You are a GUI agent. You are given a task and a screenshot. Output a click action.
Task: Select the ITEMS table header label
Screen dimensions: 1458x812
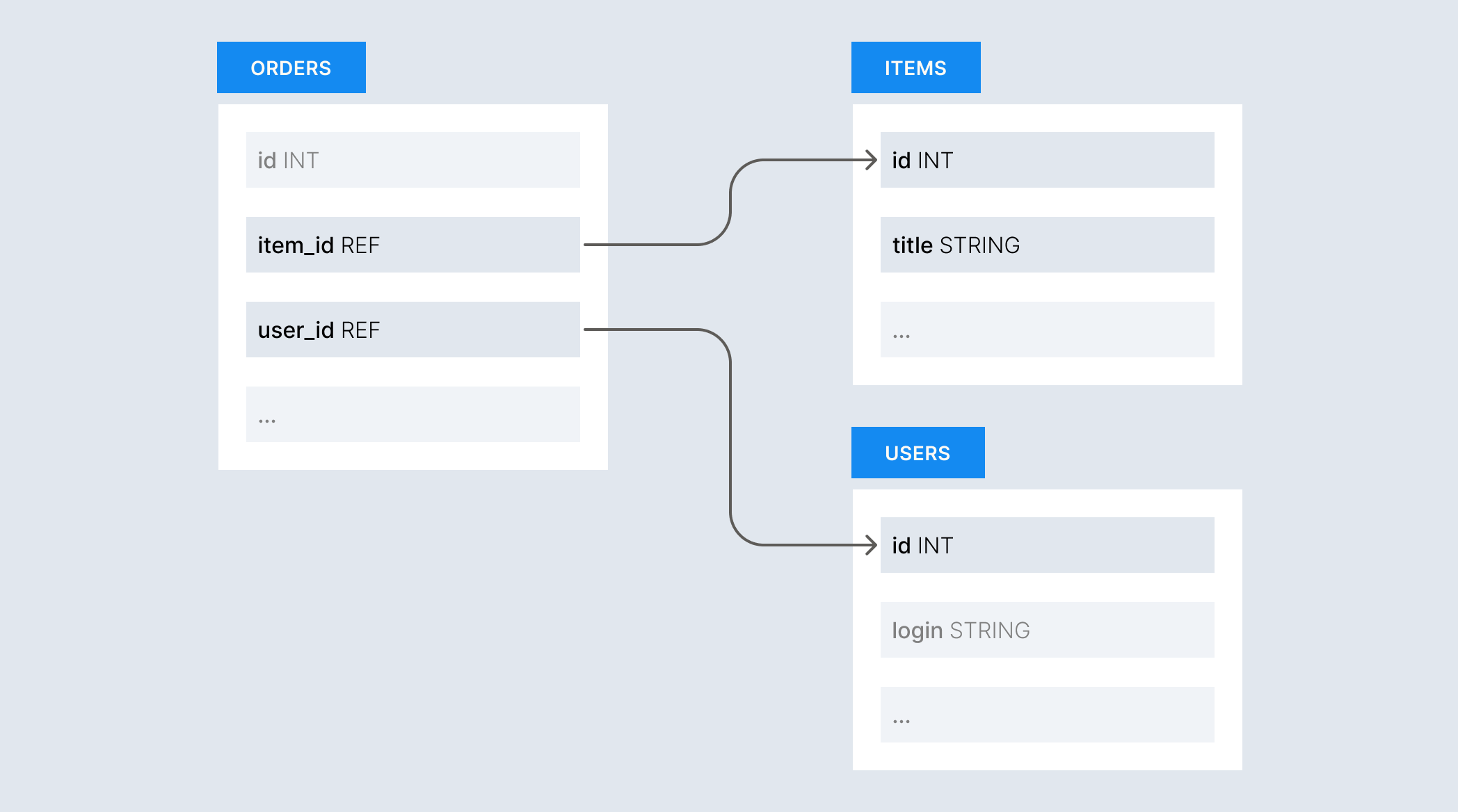point(915,67)
